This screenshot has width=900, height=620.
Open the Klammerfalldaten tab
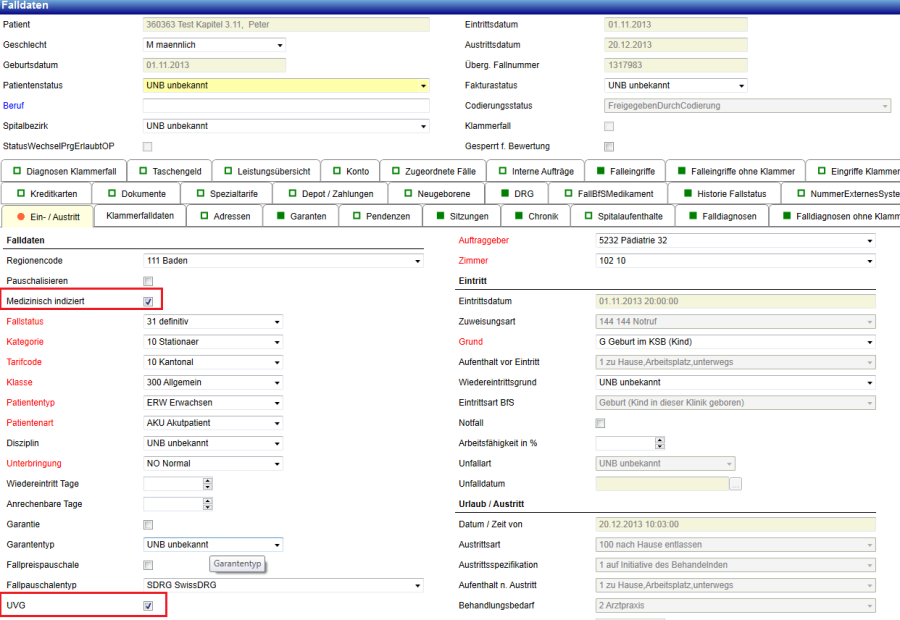[139, 215]
